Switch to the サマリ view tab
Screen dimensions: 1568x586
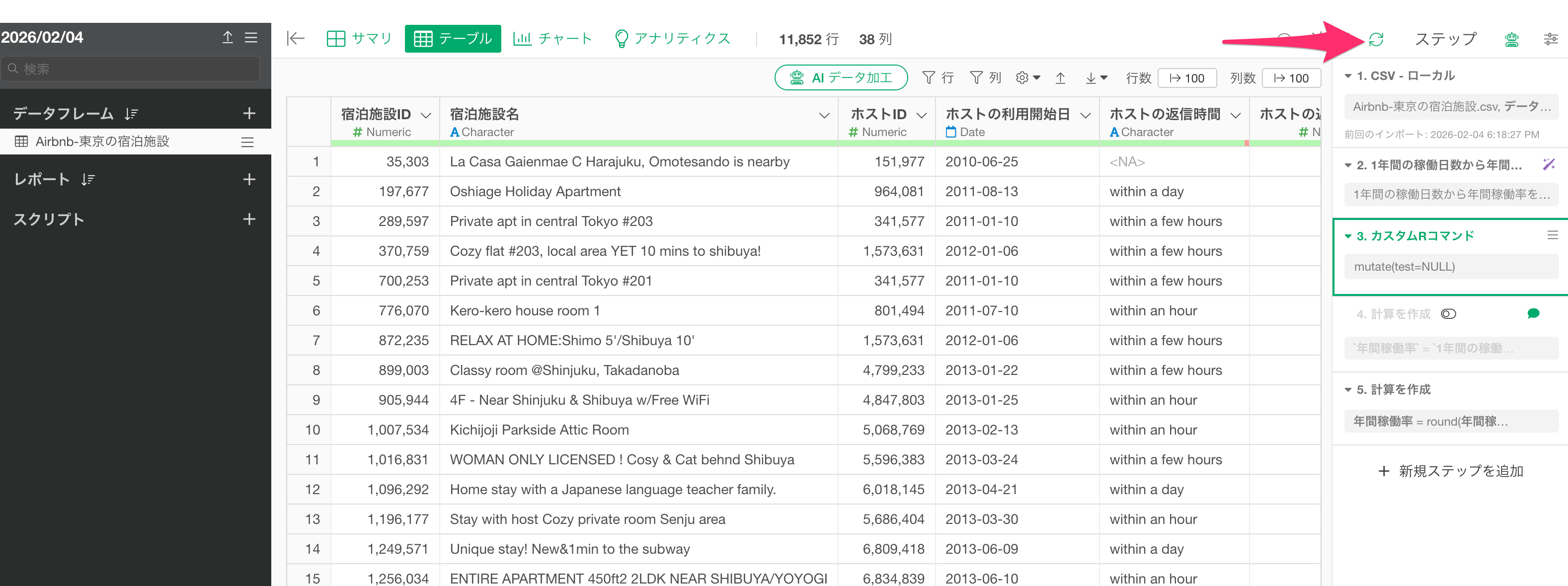pyautogui.click(x=360, y=39)
